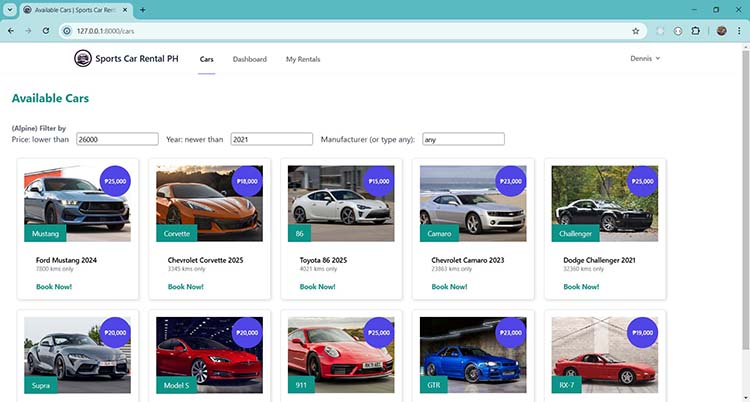
Task: Reload the page with the refresh icon
Action: point(46,31)
